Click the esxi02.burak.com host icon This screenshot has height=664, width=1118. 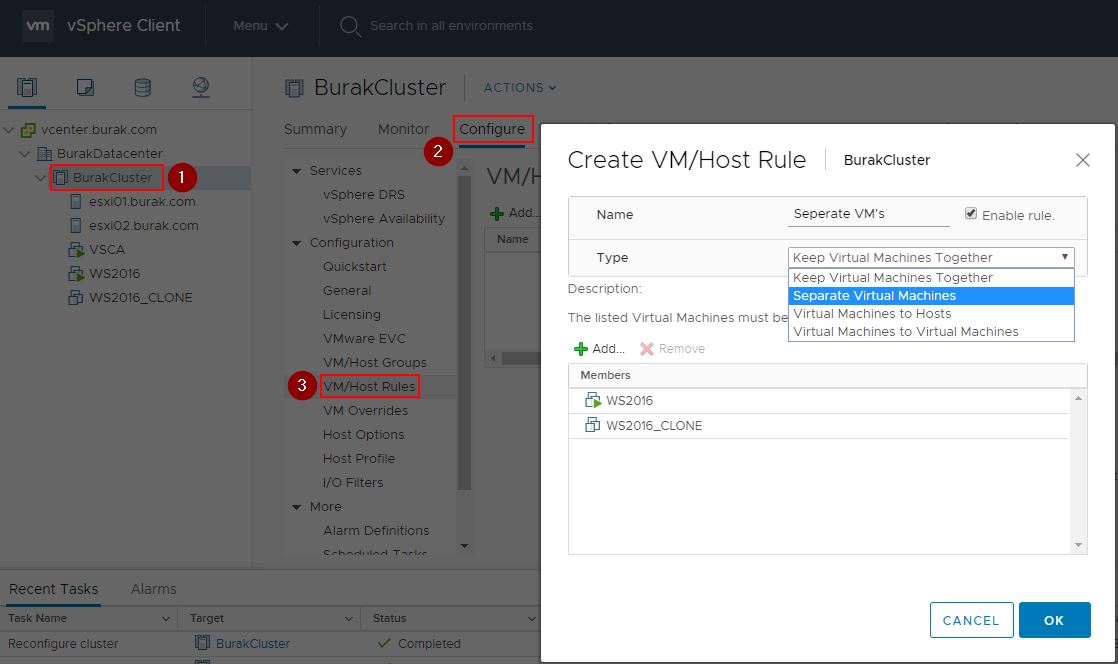76,225
